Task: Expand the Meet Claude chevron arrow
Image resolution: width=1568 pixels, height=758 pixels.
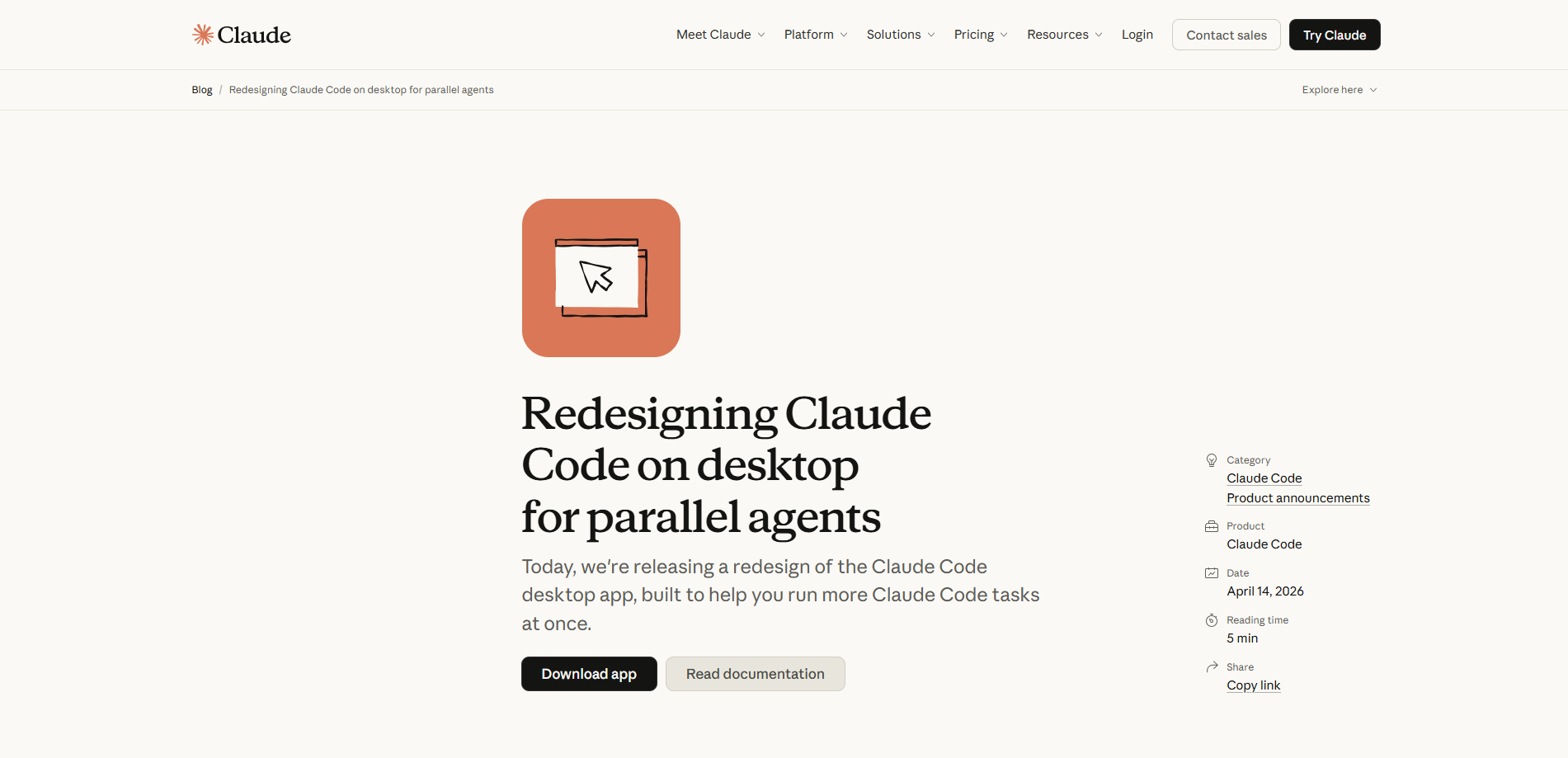Action: pyautogui.click(x=761, y=35)
